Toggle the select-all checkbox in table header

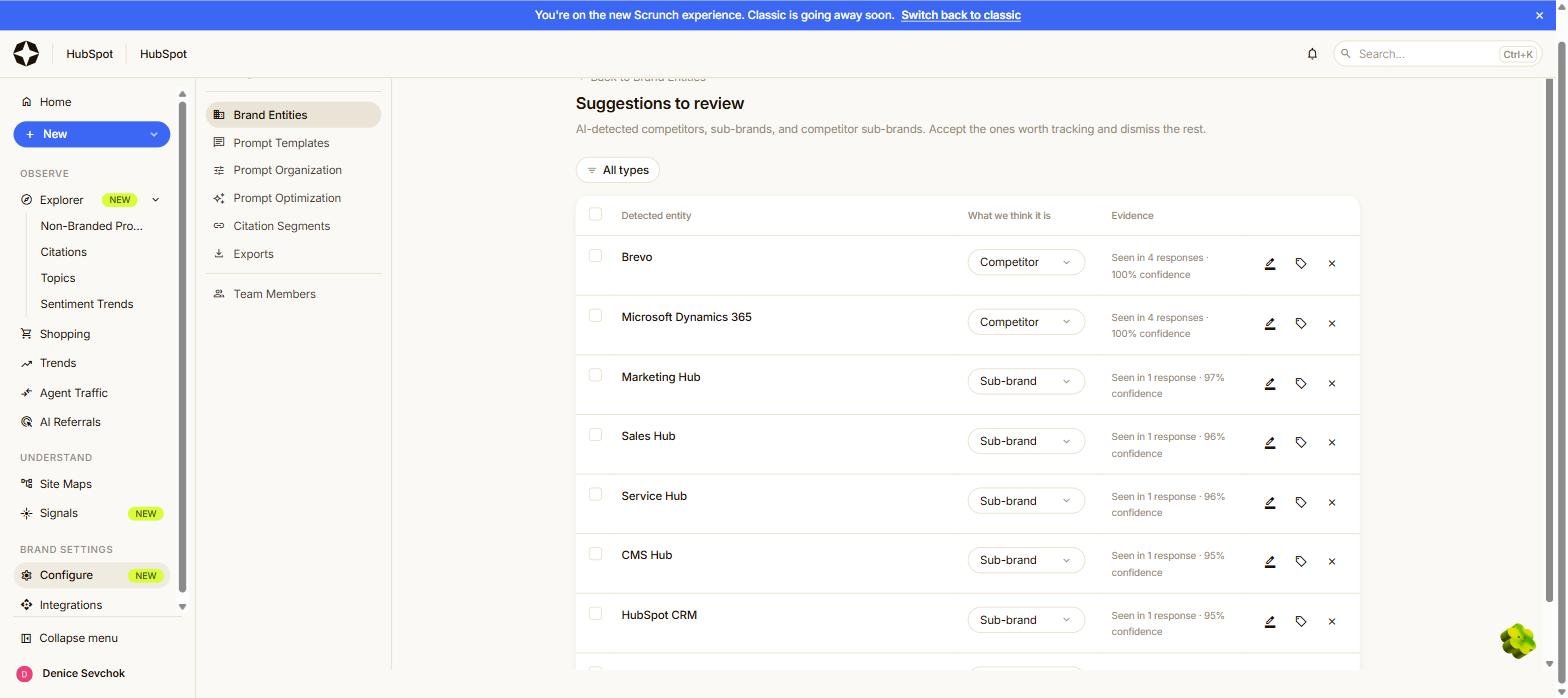(595, 214)
